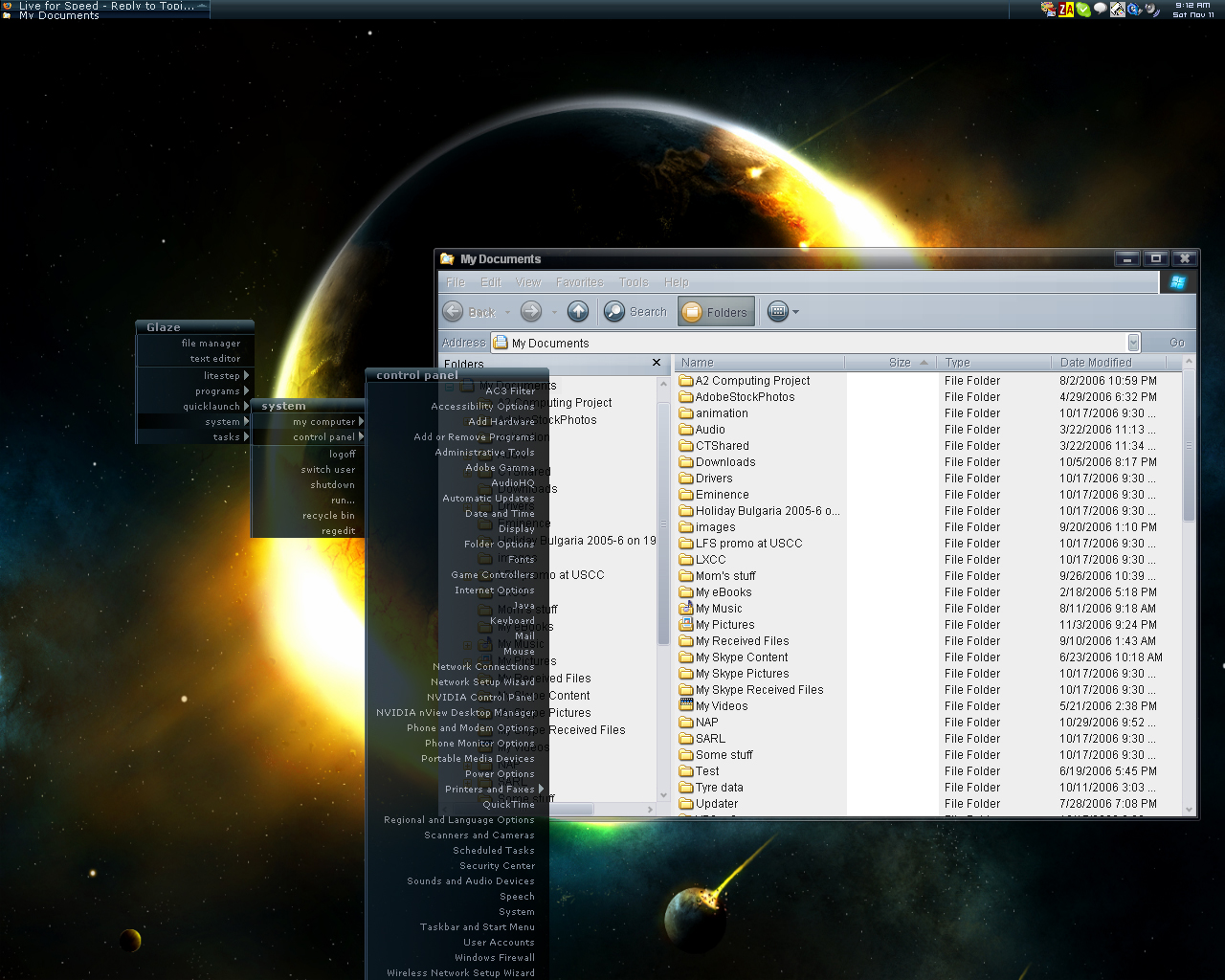Open the Favorites menu
This screenshot has height=980, width=1225.
(580, 282)
